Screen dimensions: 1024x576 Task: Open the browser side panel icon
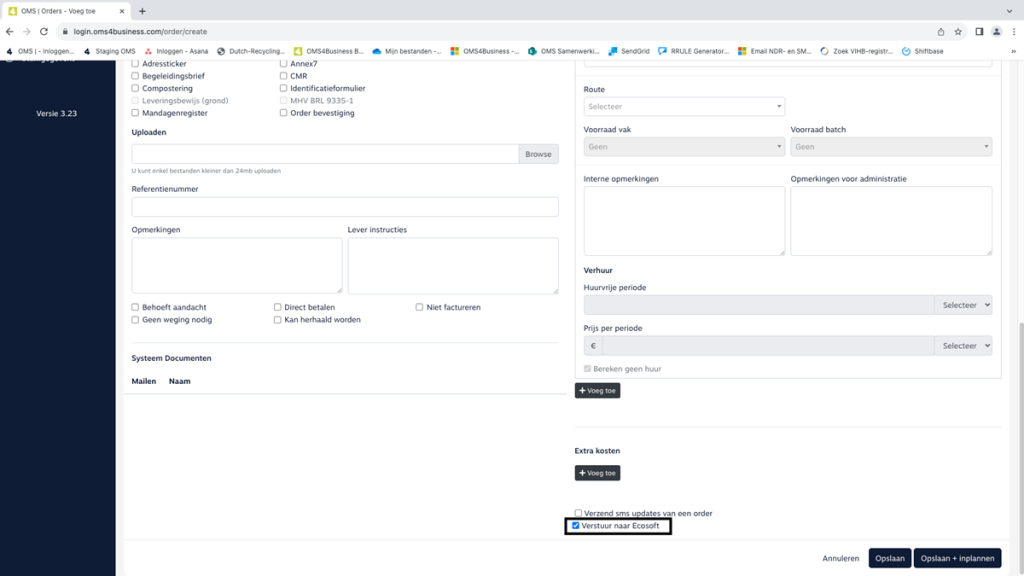pos(979,31)
